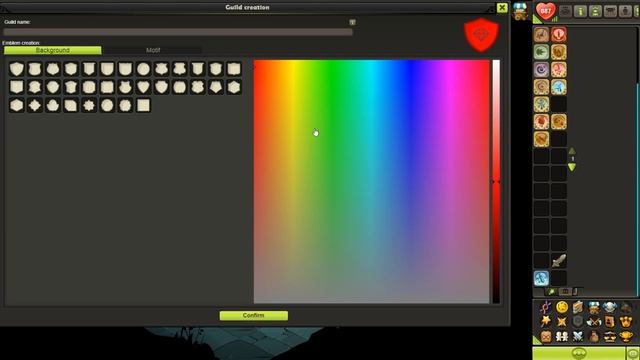640x360 pixels.
Task: Click the Guild name input field
Action: tap(178, 32)
